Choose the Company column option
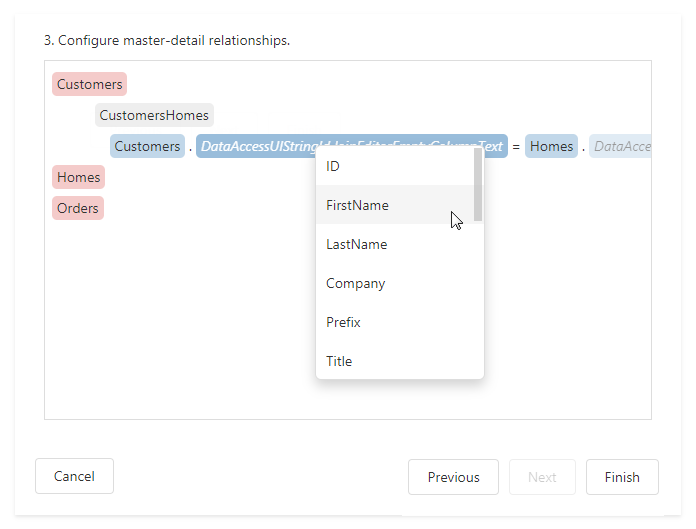The image size is (696, 529). (355, 283)
